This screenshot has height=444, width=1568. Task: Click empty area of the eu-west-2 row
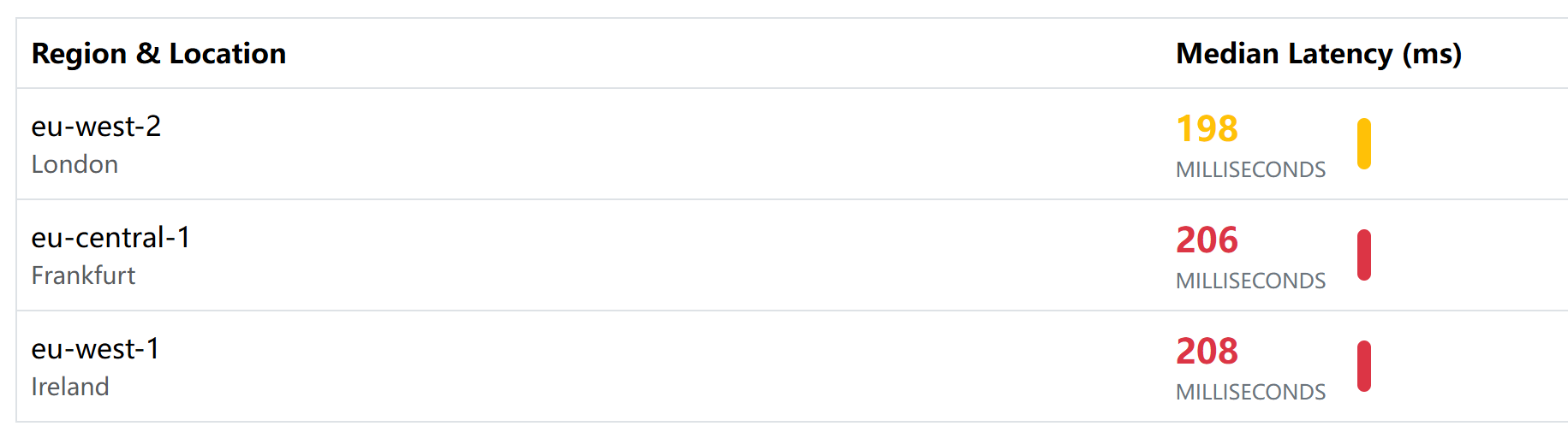click(642, 144)
